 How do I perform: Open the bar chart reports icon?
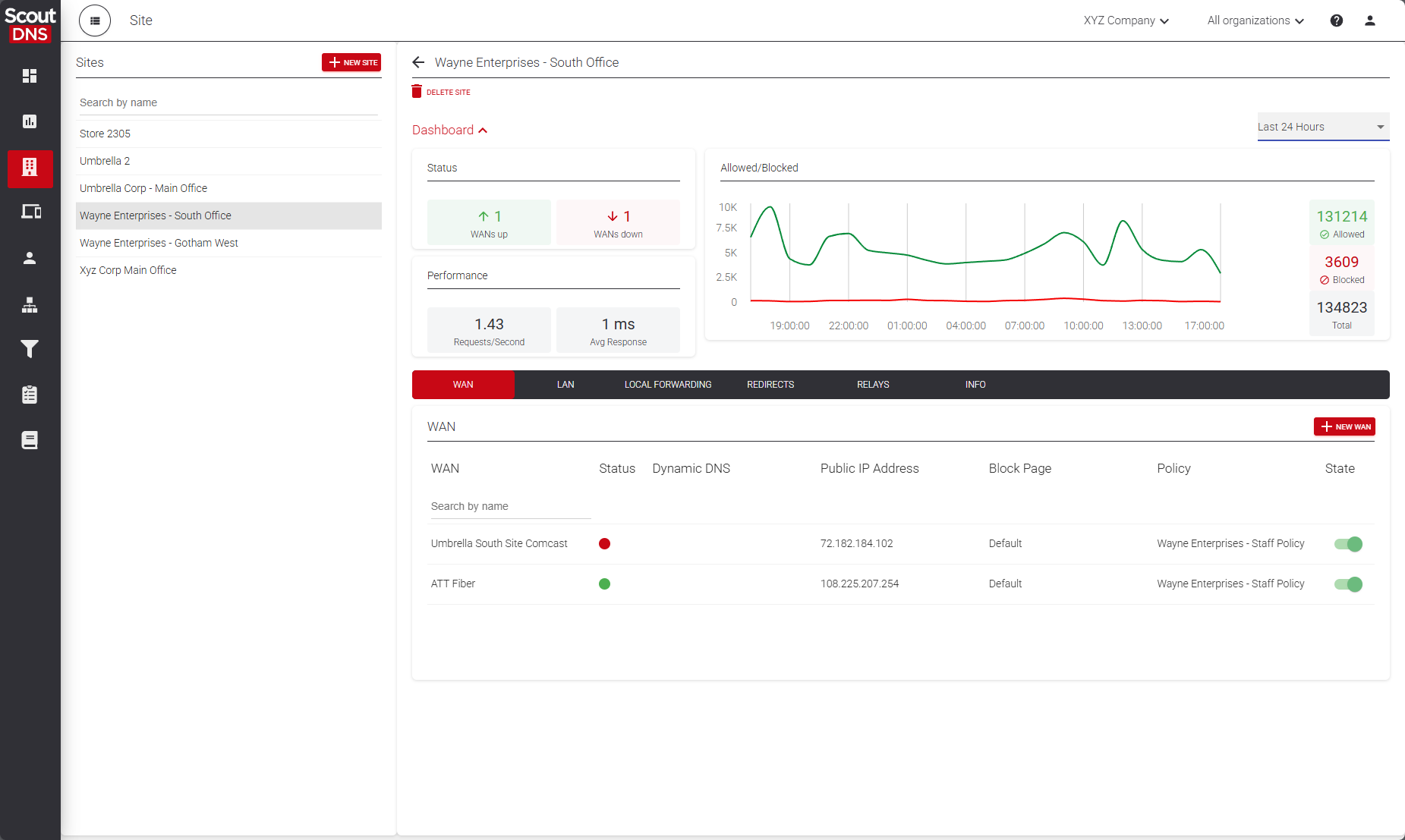pos(30,121)
